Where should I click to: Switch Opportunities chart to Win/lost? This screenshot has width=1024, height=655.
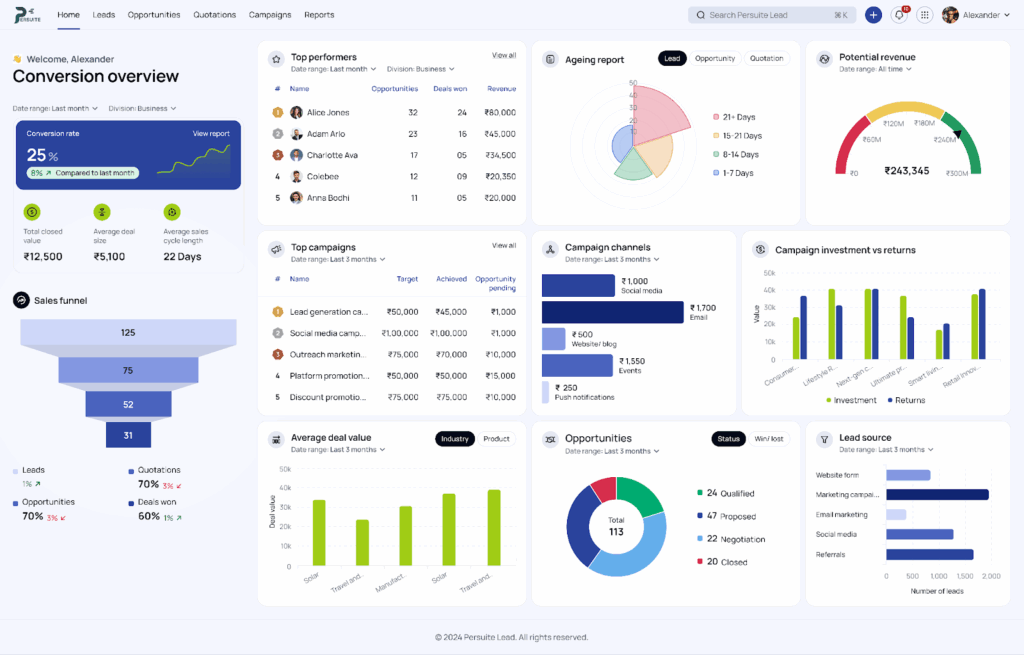[x=768, y=439]
